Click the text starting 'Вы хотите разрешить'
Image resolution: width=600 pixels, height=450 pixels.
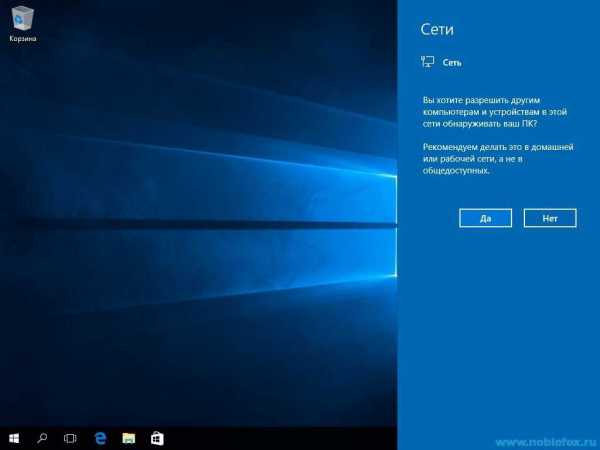[x=495, y=112]
